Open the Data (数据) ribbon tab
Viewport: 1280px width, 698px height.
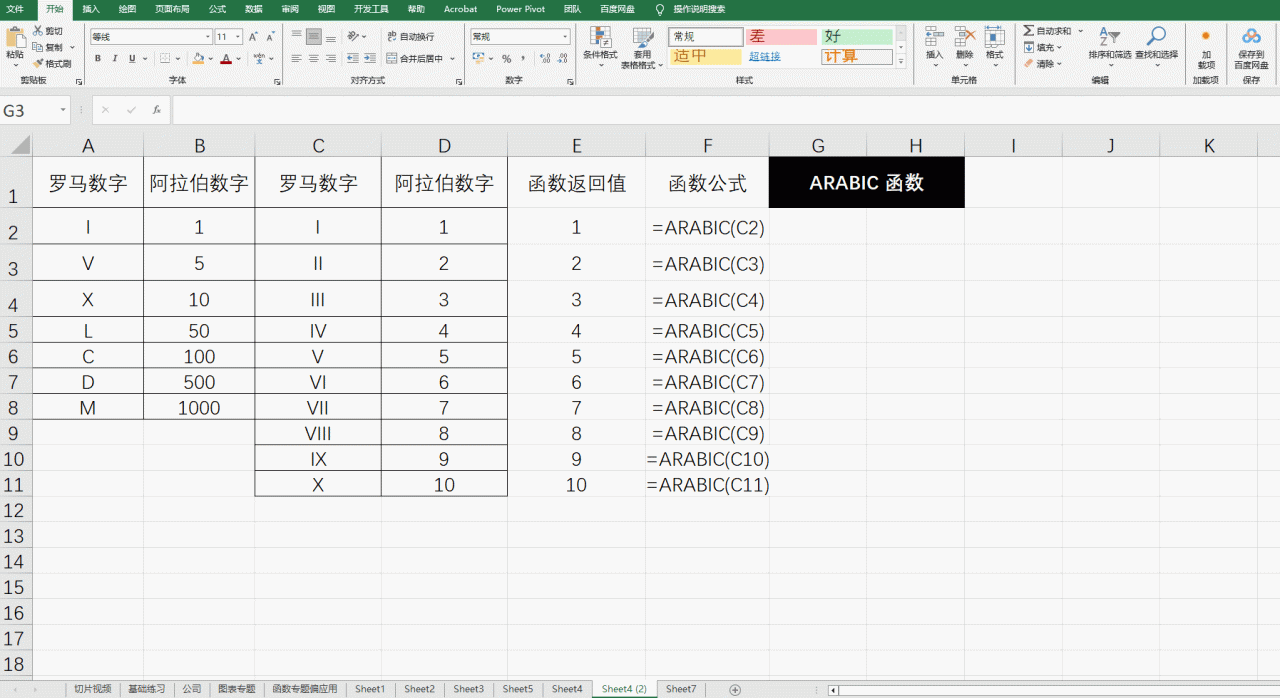(x=254, y=8)
